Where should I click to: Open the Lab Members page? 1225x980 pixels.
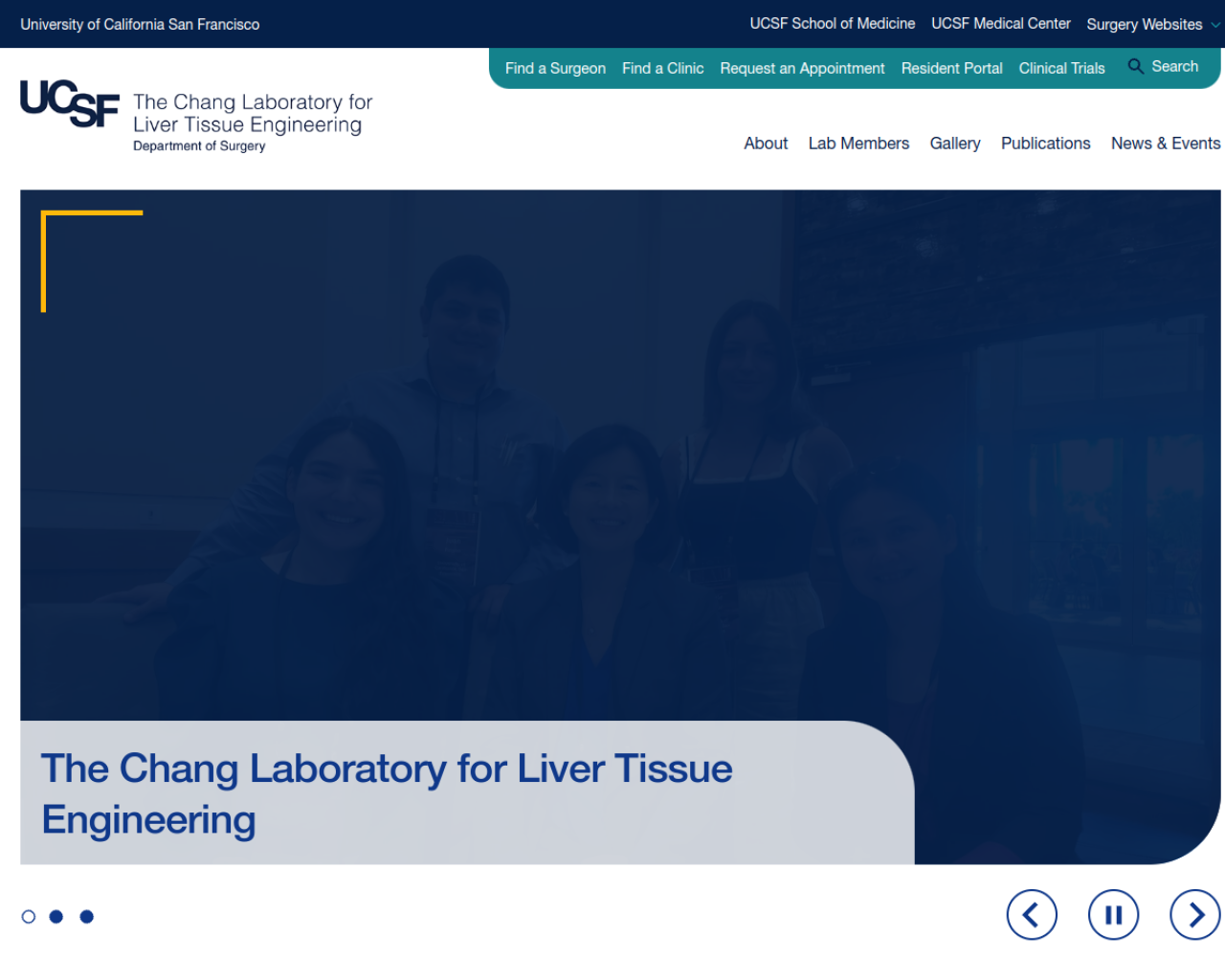(858, 144)
